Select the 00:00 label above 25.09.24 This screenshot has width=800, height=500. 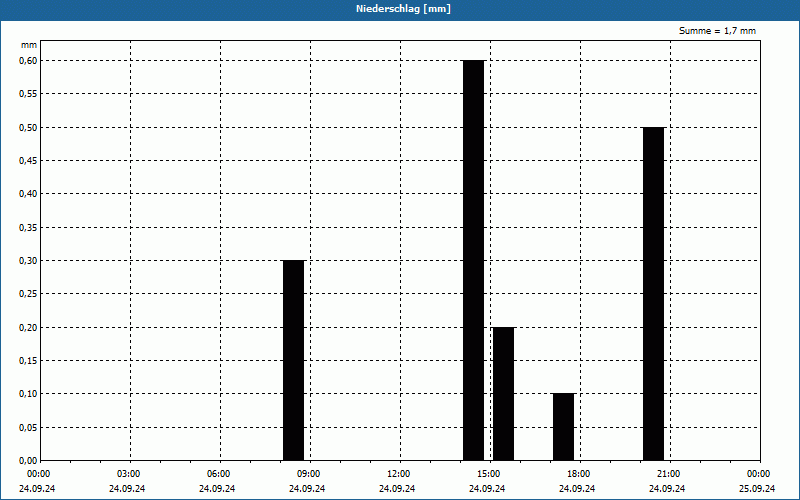[x=758, y=474]
